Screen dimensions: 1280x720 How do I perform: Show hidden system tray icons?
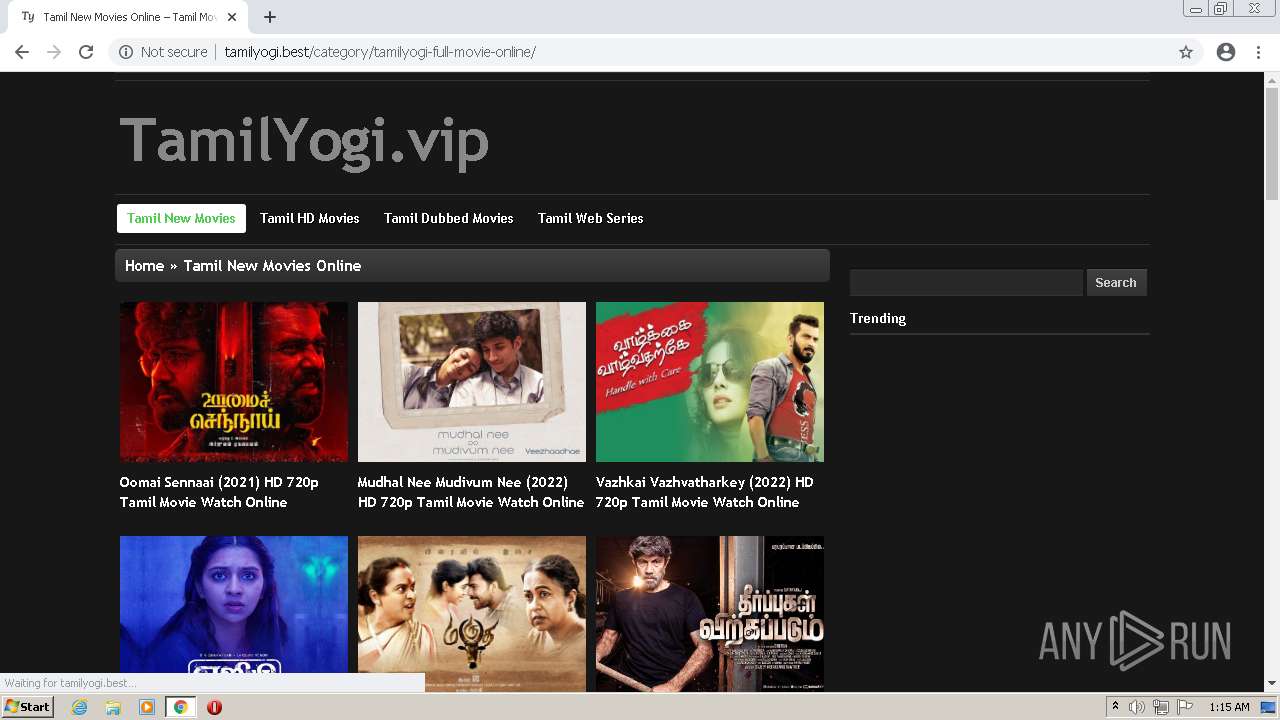click(1115, 707)
